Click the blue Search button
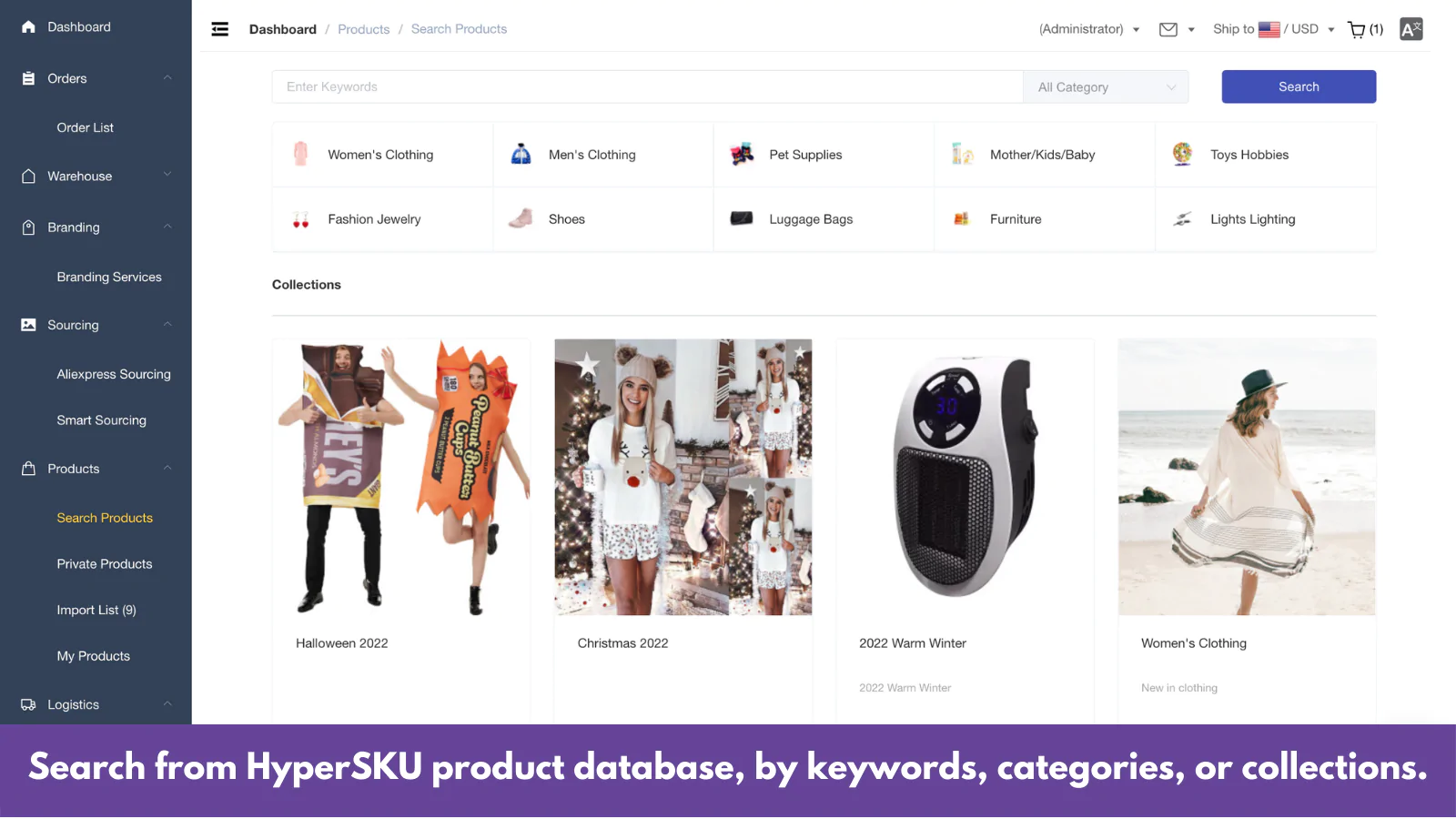Image resolution: width=1456 pixels, height=819 pixels. [x=1299, y=86]
